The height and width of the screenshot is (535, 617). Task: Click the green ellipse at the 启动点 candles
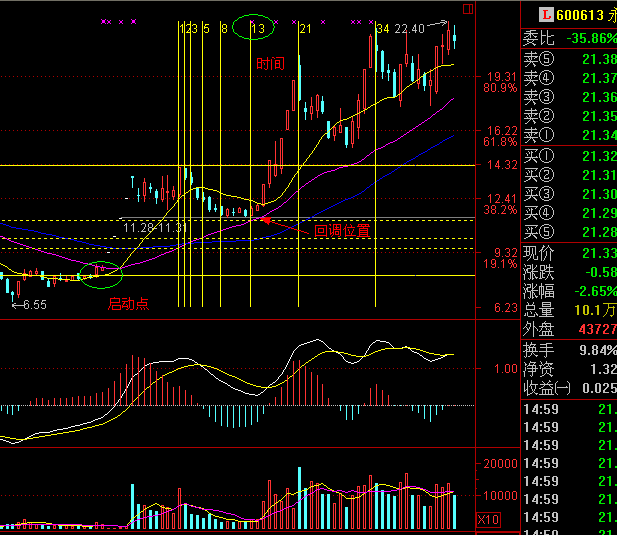pyautogui.click(x=100, y=272)
